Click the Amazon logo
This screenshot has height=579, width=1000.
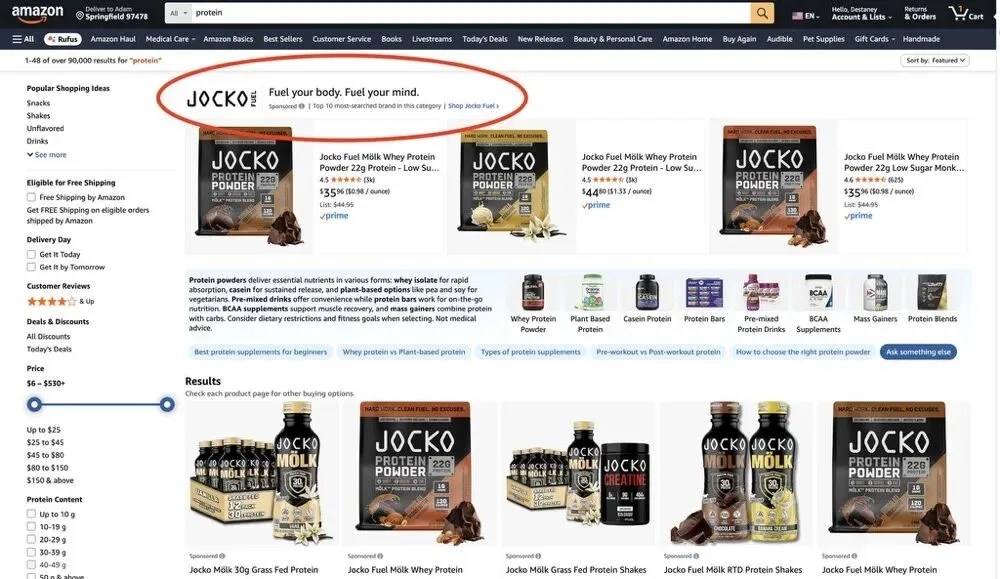37,12
